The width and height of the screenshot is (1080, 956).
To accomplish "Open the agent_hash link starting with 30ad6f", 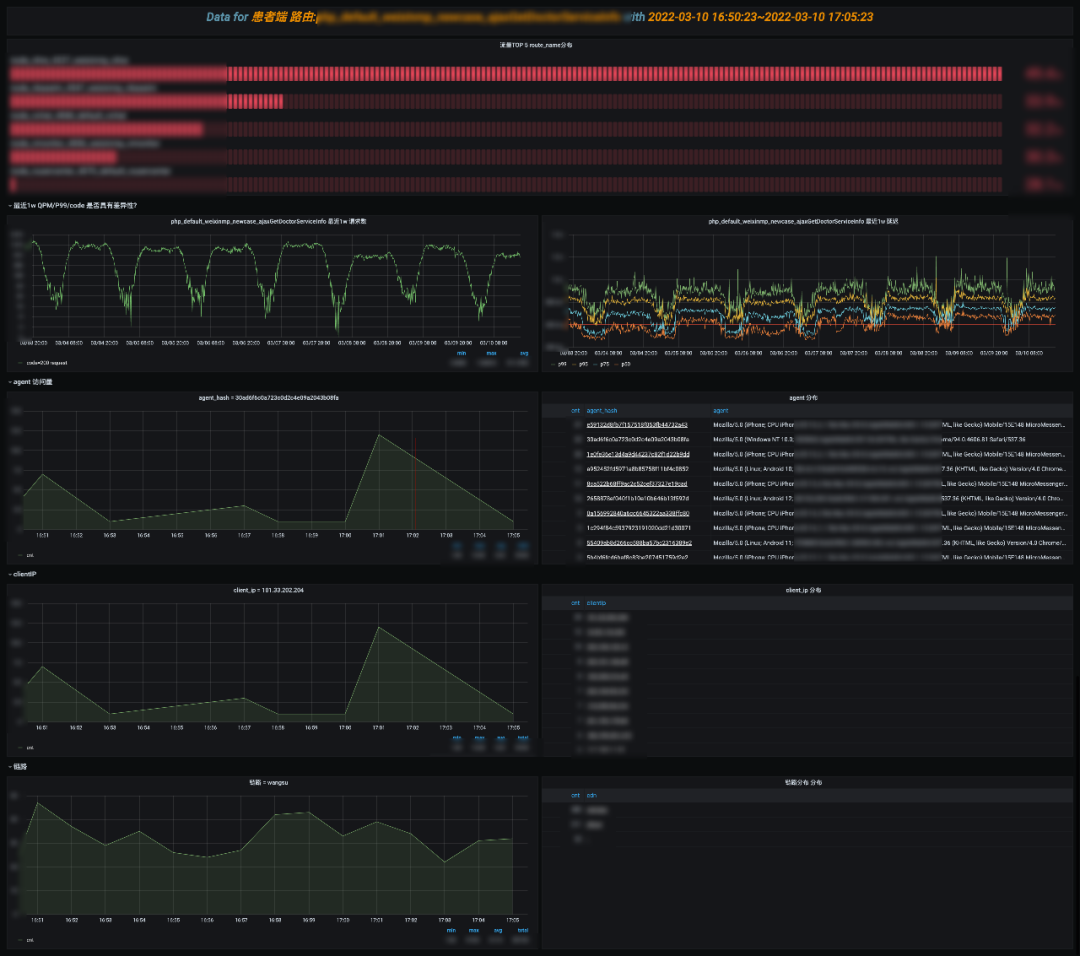I will (636, 439).
